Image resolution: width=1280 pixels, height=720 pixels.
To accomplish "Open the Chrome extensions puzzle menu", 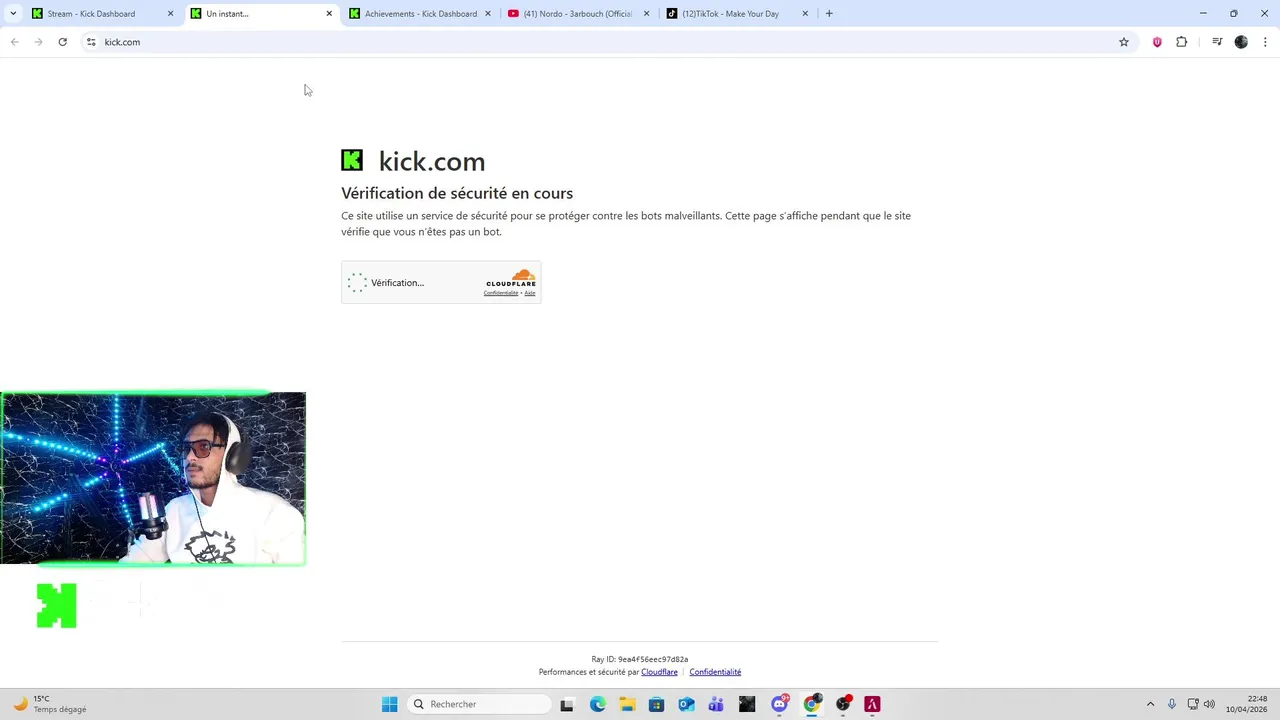I will [1182, 42].
